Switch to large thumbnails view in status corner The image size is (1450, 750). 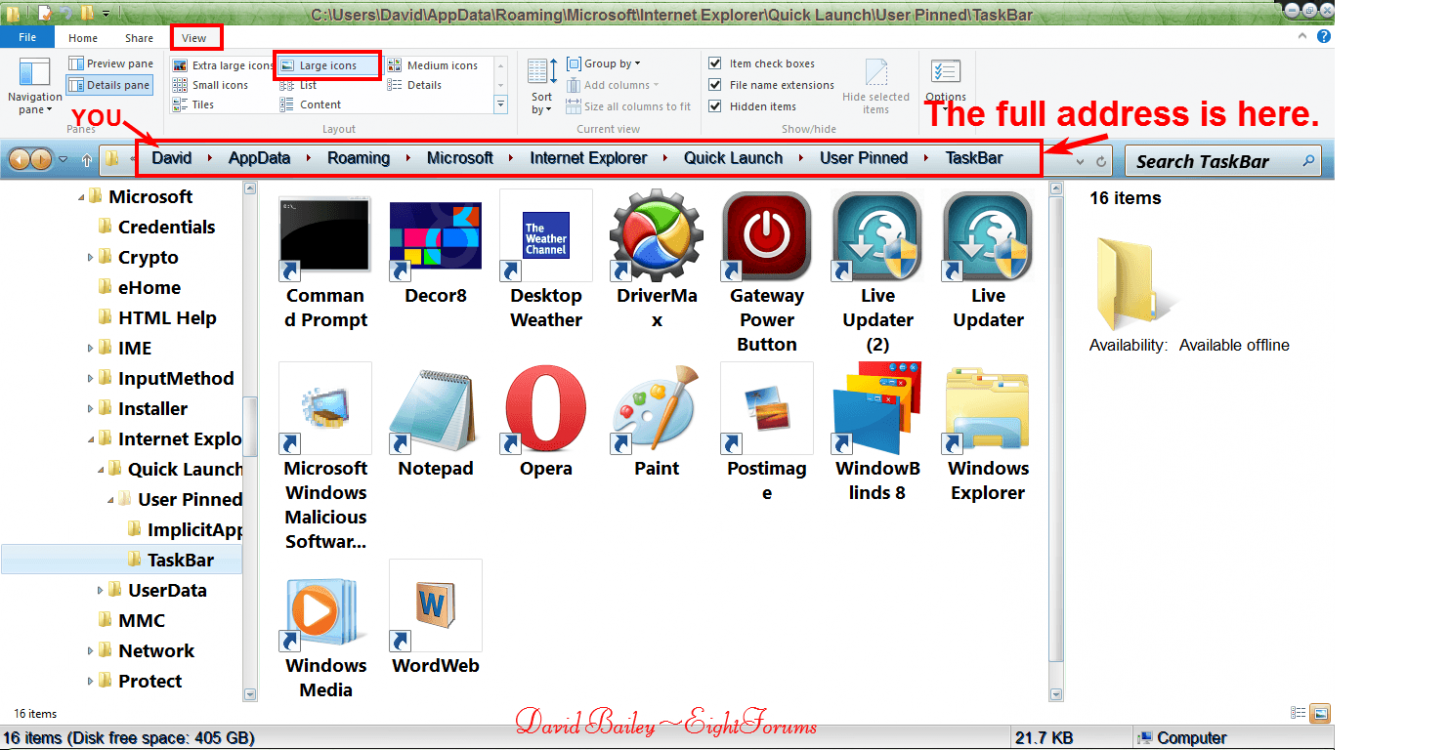coord(1320,713)
